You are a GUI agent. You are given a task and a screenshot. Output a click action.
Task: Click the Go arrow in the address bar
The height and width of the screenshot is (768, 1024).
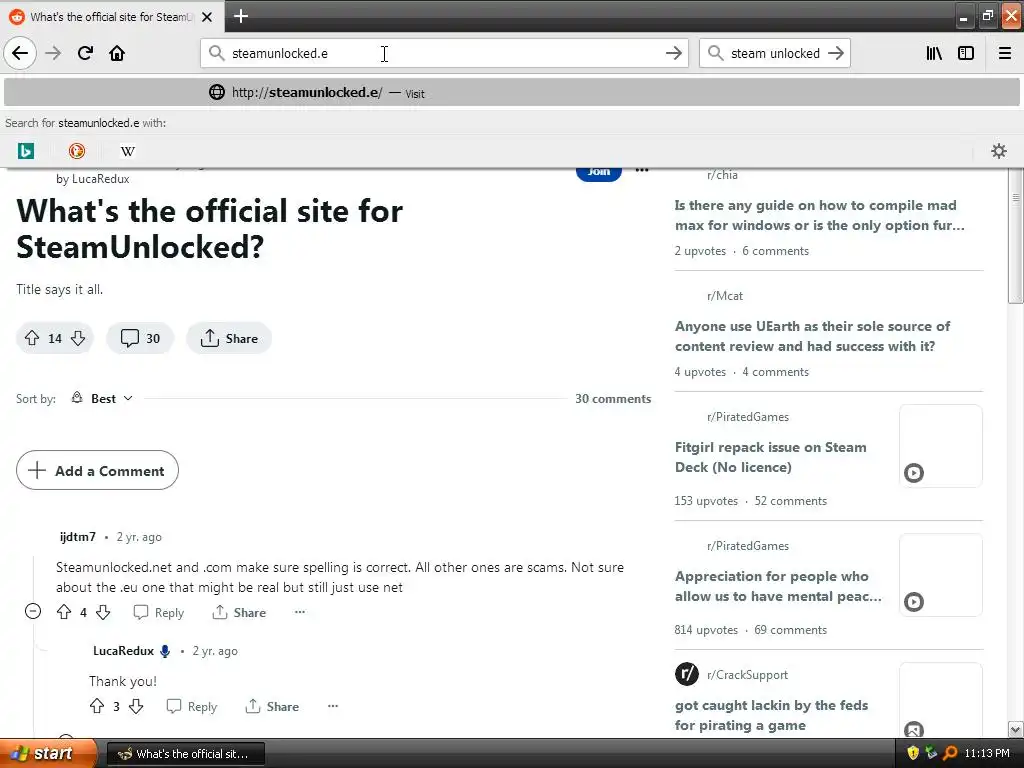pyautogui.click(x=673, y=53)
